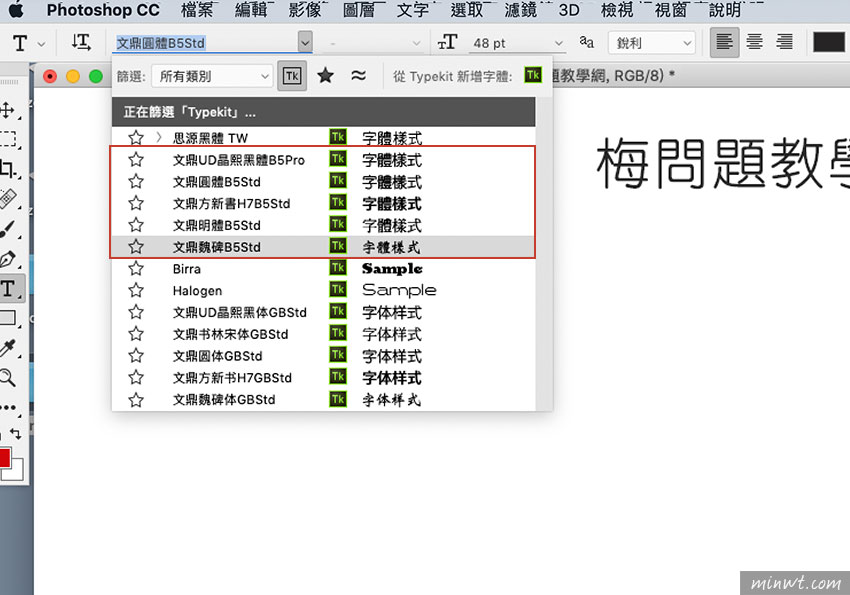Open the 文字 menu
The image size is (850, 595).
coord(414,10)
